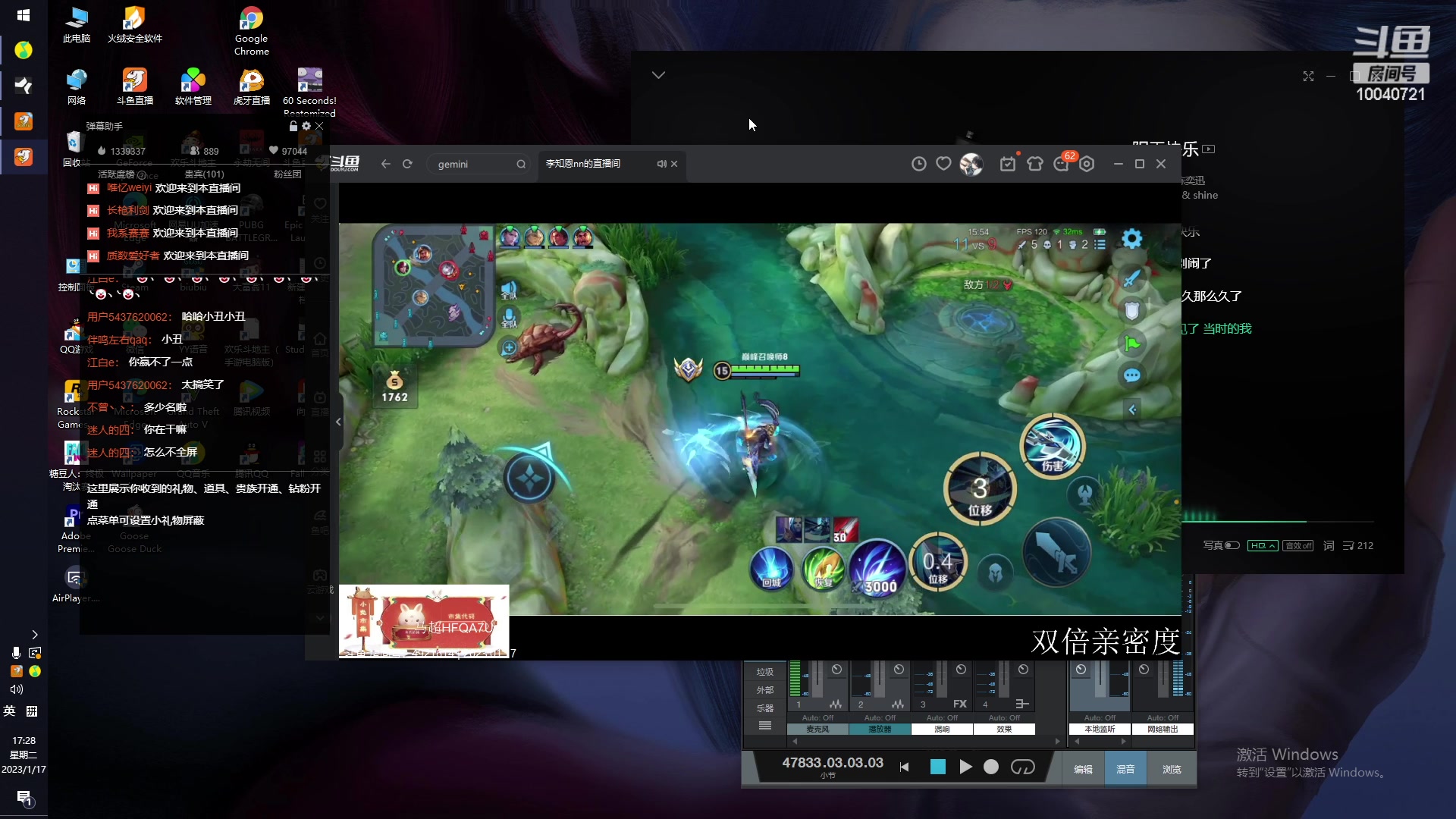Select the 外部 item in mixer sidebar

coord(764,690)
